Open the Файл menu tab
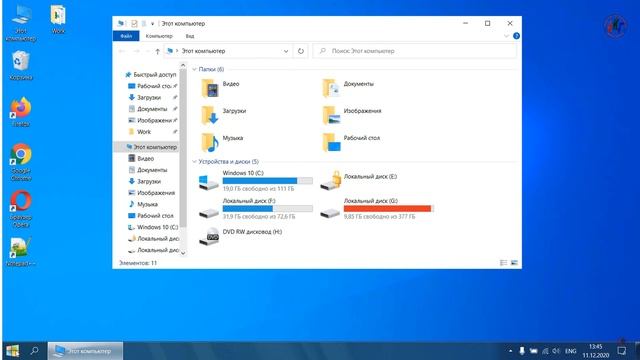 pos(126,36)
